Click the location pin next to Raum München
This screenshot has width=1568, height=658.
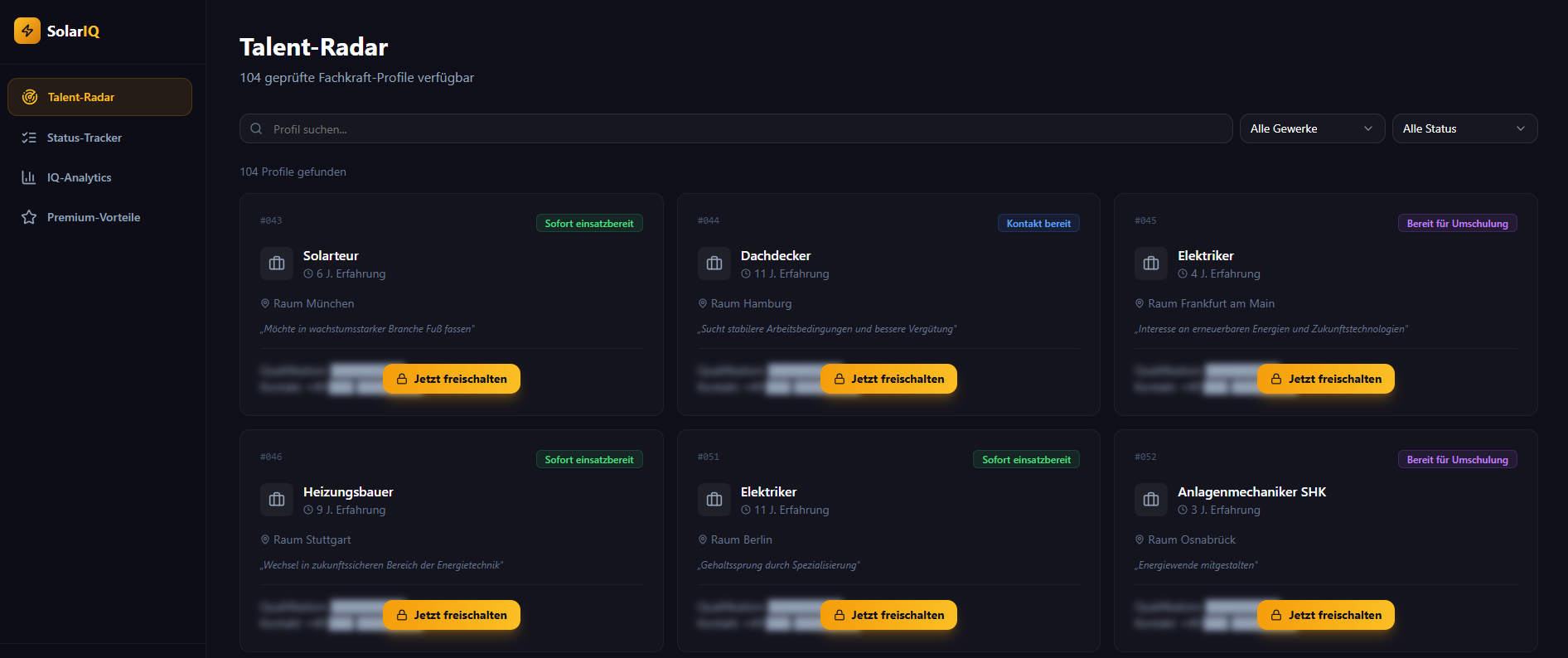[x=265, y=303]
